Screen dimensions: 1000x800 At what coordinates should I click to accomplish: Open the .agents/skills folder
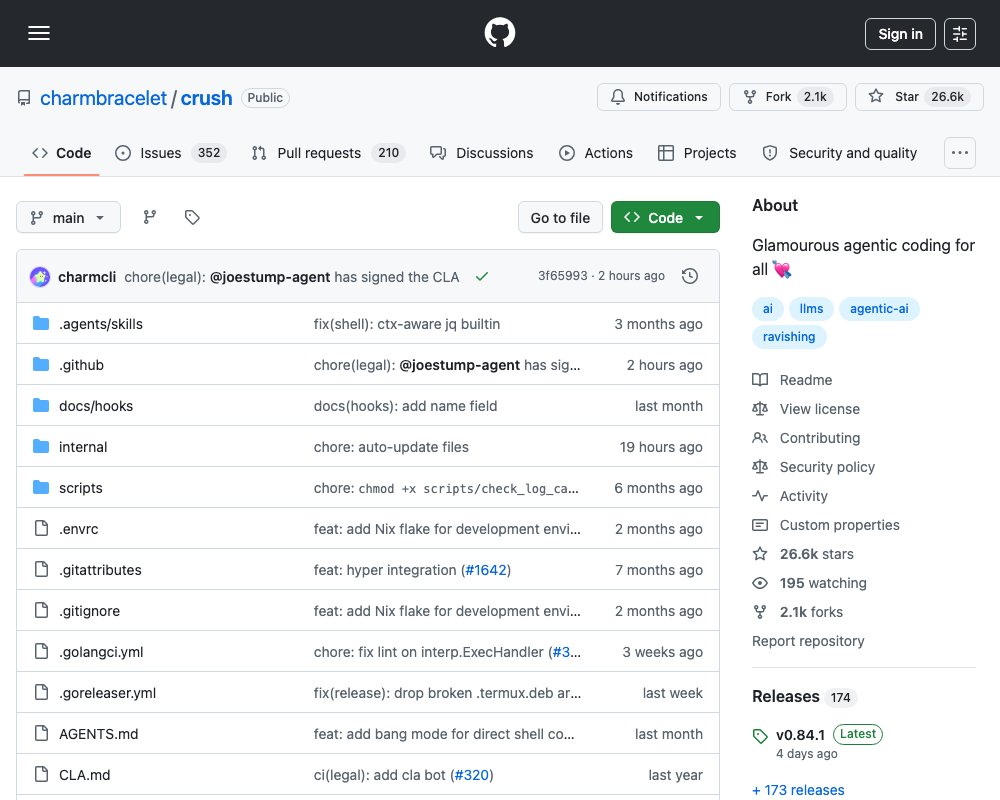point(101,324)
